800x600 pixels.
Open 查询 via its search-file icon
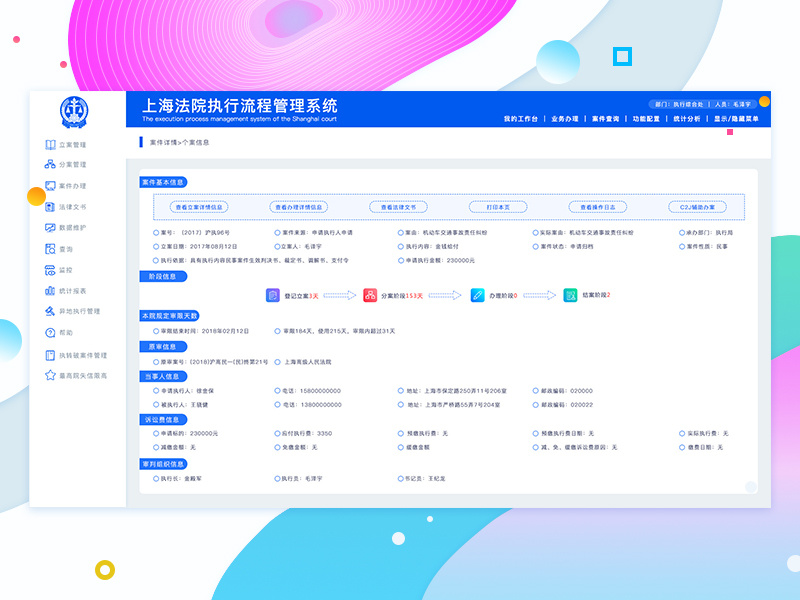50,249
